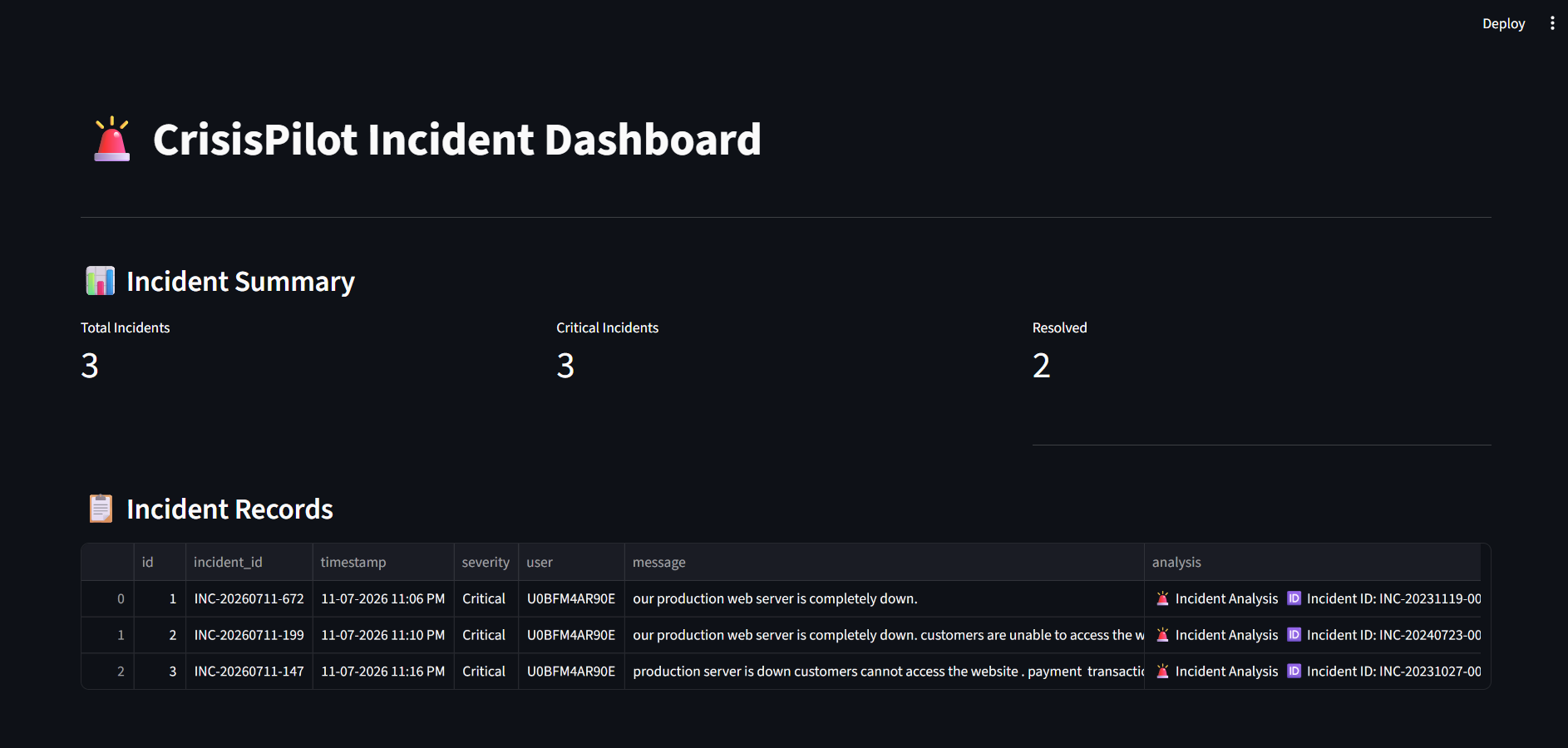Select the INC-20260711-199 cell
Image resolution: width=1568 pixels, height=748 pixels.
tap(249, 635)
